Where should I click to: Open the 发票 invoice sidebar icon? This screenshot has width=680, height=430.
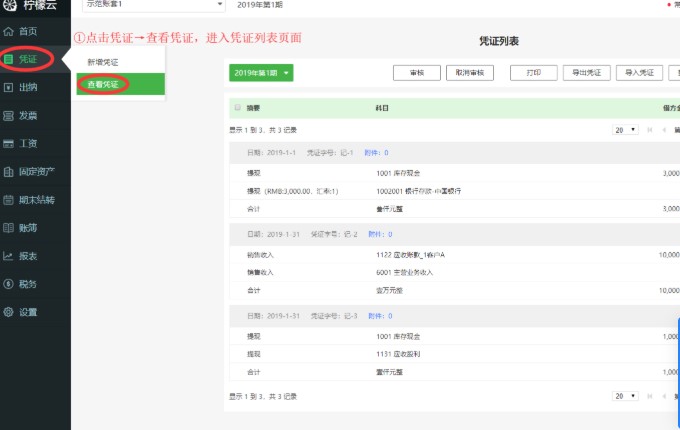click(x=9, y=116)
